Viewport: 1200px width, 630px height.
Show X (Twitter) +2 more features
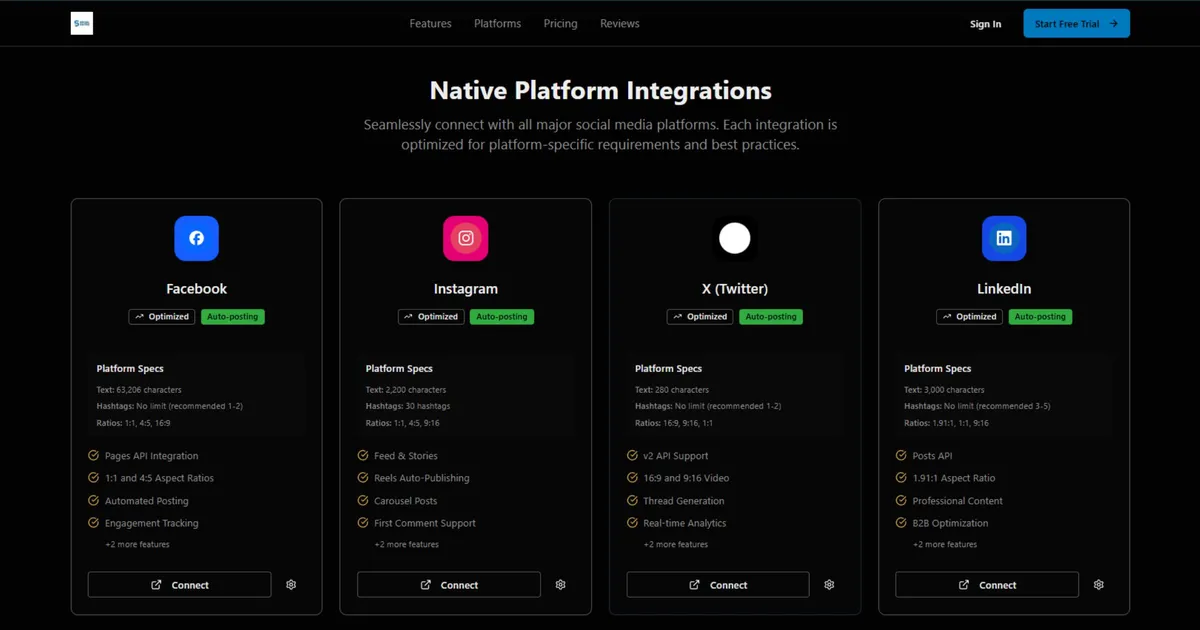tap(675, 545)
